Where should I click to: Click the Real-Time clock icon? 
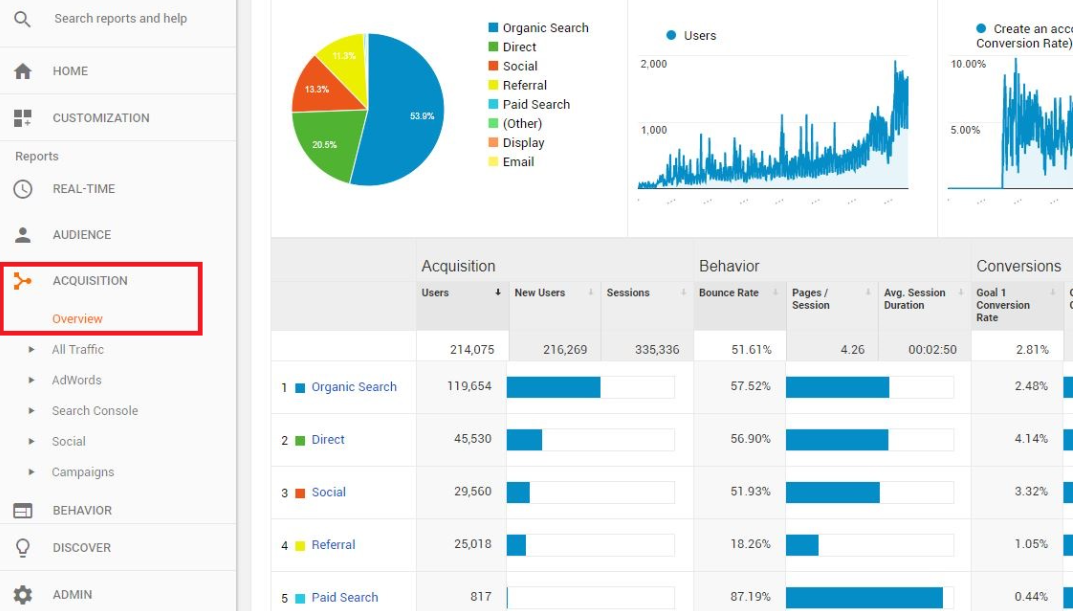click(x=22, y=189)
